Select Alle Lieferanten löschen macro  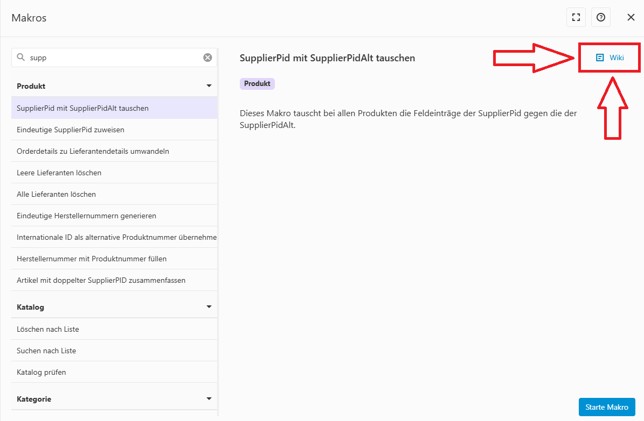coord(56,194)
